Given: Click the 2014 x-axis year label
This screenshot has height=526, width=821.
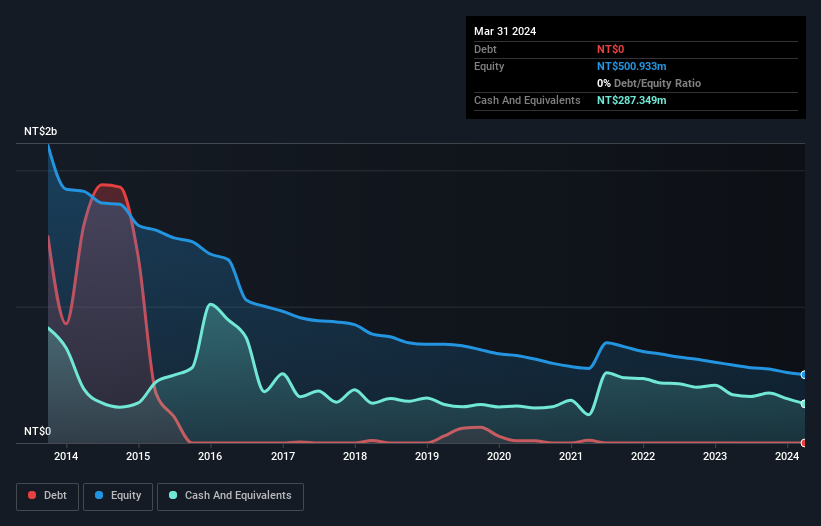Looking at the screenshot, I should tap(66, 456).
